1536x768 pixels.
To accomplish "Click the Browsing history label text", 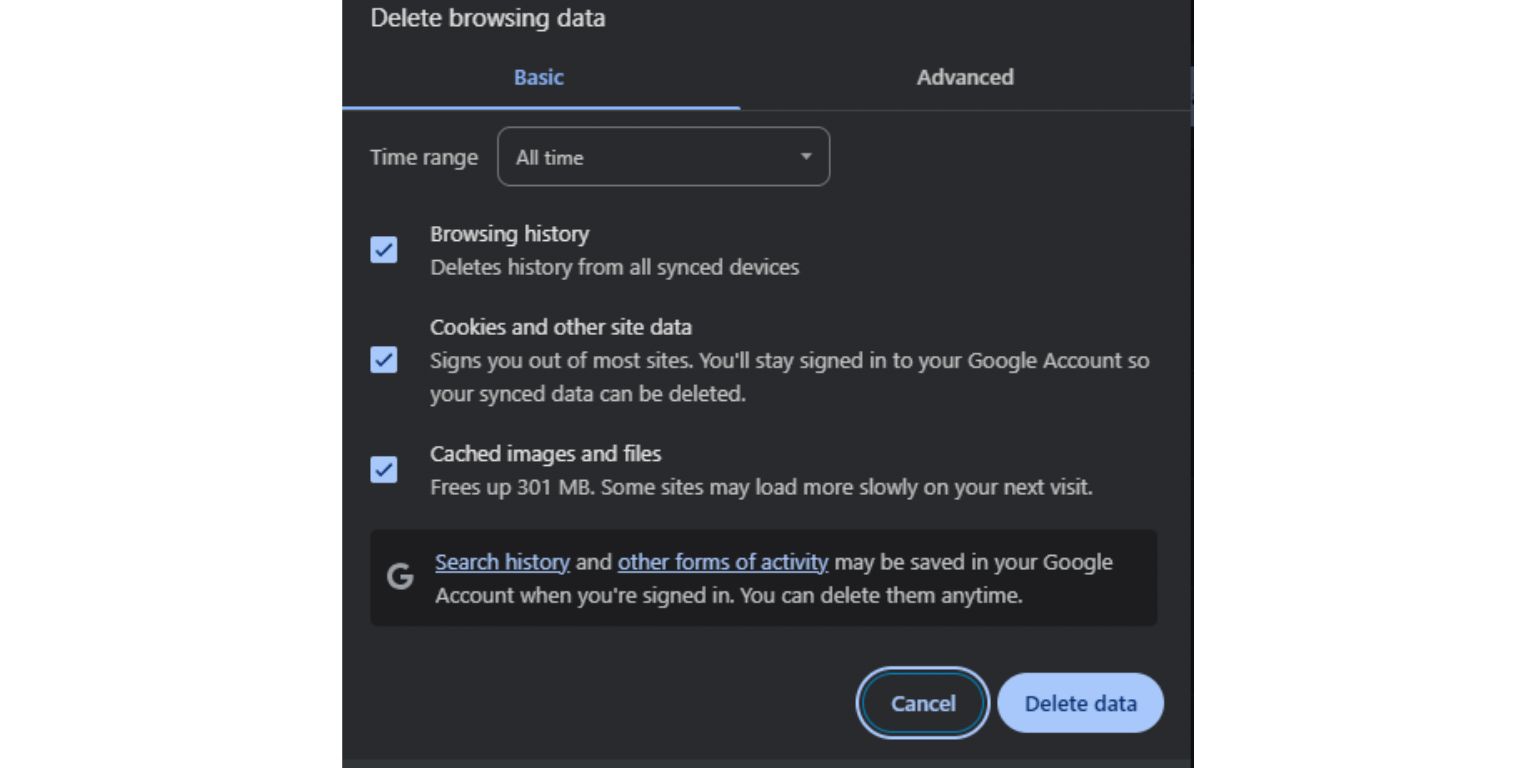I will (x=509, y=234).
